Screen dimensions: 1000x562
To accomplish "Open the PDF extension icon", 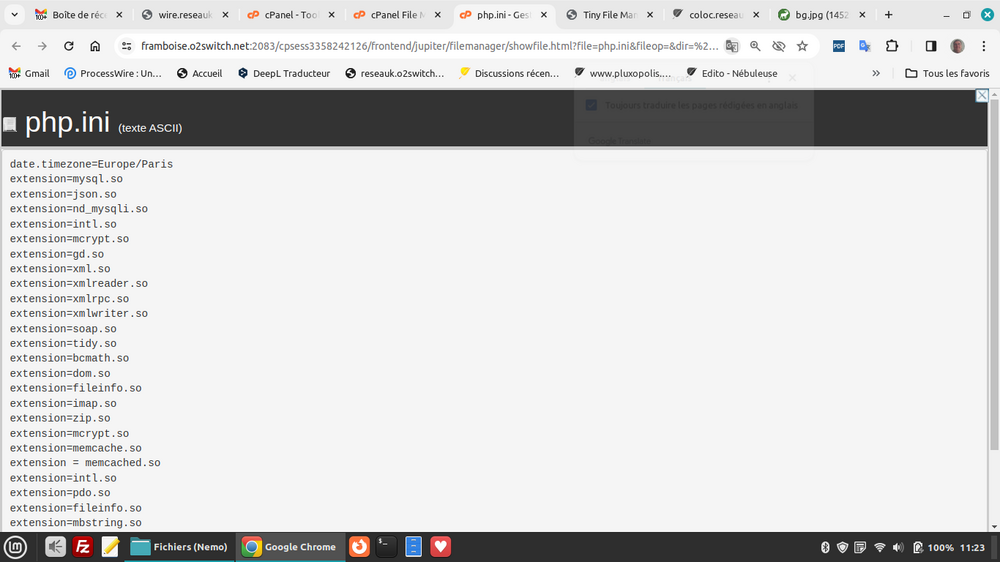I will pyautogui.click(x=839, y=46).
